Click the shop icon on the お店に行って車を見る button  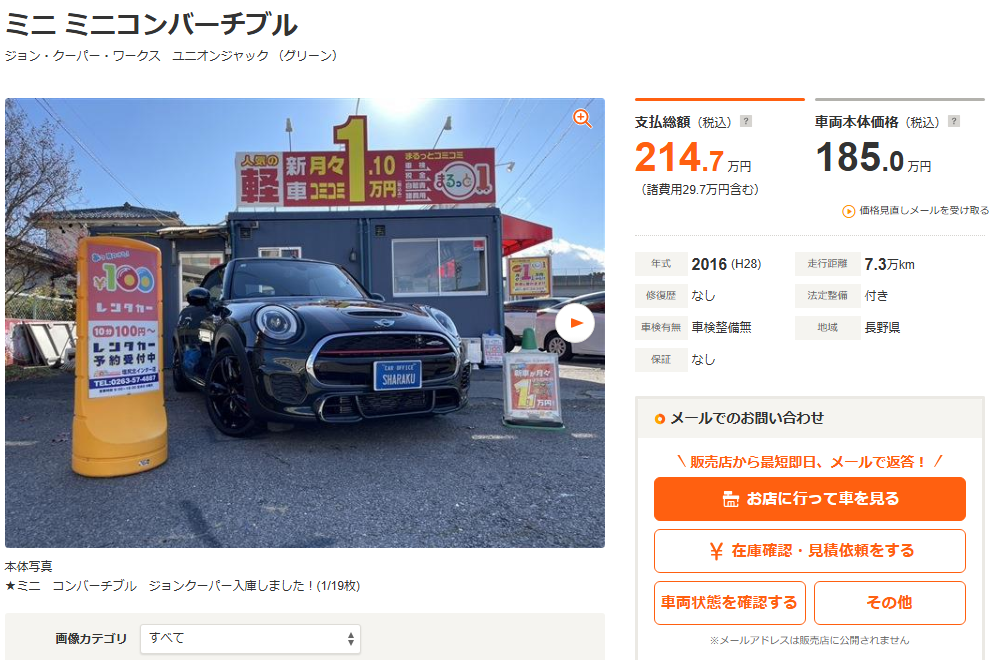click(x=730, y=499)
